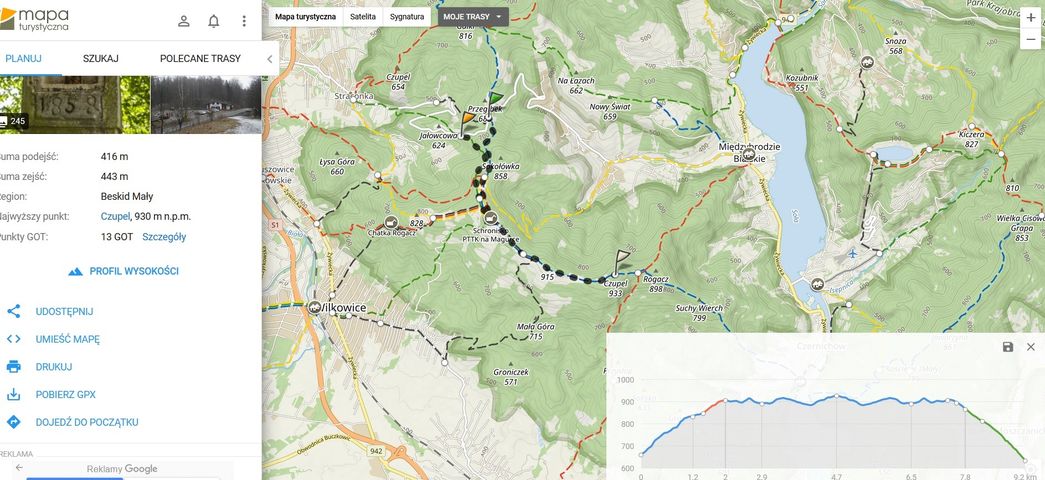Click the Schronisko PTTK na Magurce shelter icon
The width and height of the screenshot is (1045, 480).
click(490, 218)
